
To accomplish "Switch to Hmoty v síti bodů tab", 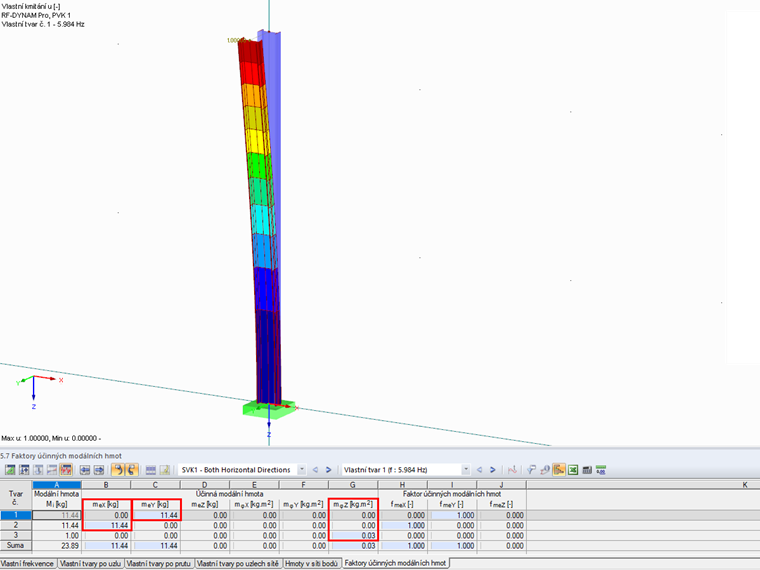I will coord(311,564).
